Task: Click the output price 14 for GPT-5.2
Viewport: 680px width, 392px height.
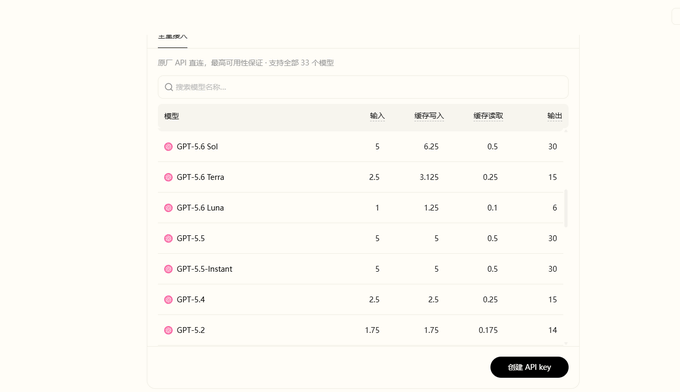Action: 552,330
